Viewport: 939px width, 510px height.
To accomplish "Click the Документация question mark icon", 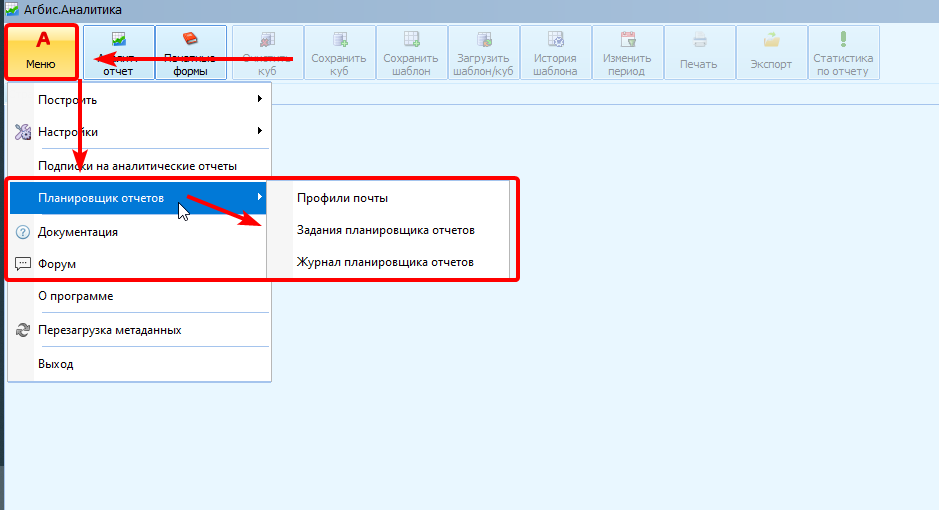I will tap(23, 232).
